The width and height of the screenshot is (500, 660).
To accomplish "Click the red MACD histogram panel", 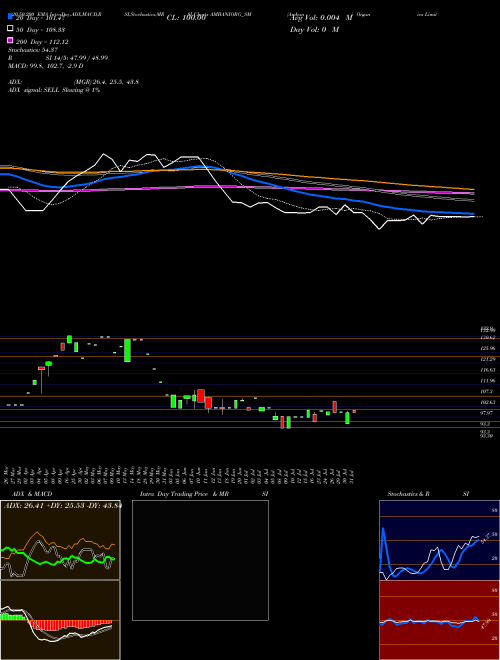I will 60,620.
